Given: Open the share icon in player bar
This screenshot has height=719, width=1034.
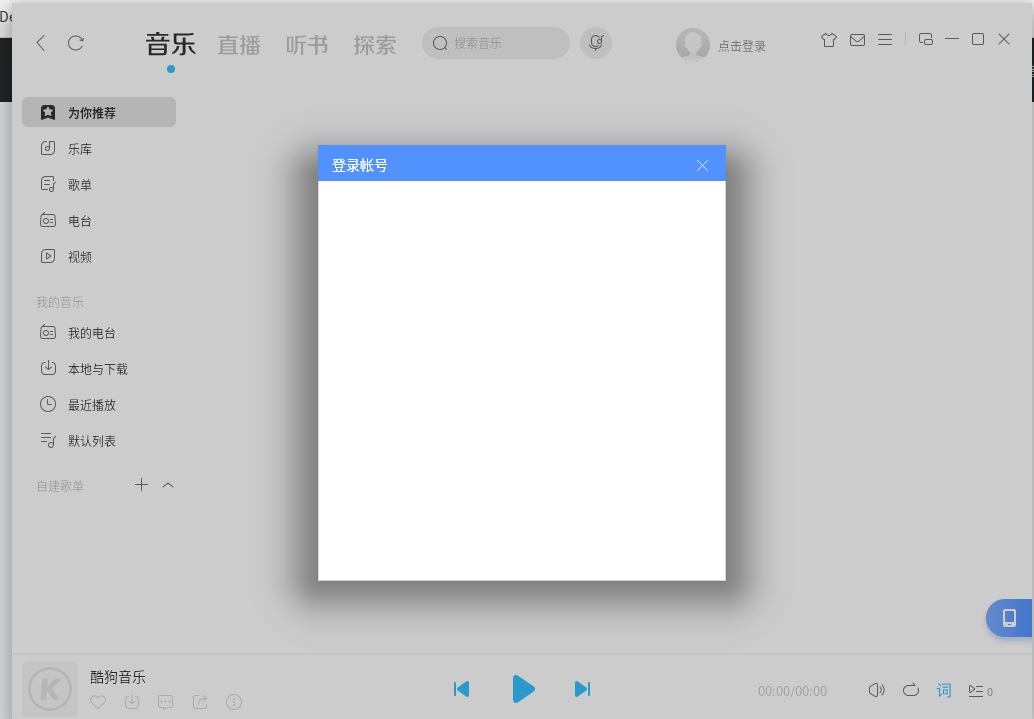Looking at the screenshot, I should pyautogui.click(x=200, y=702).
